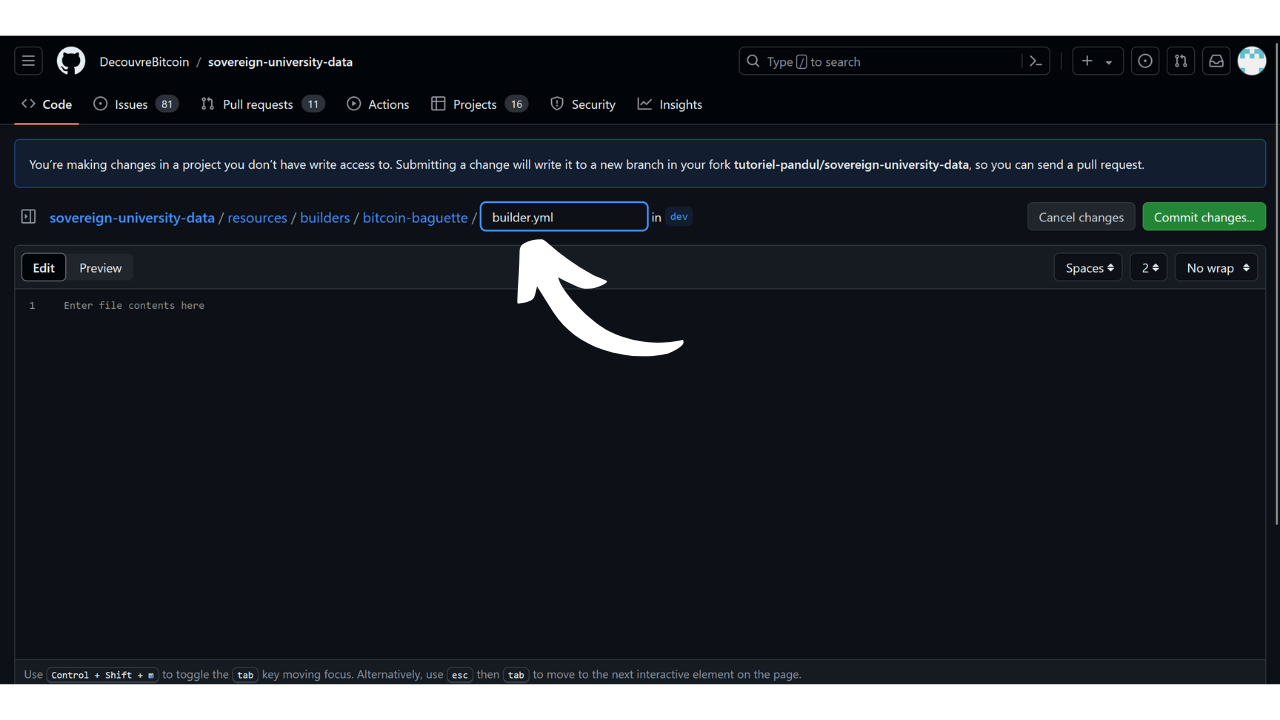The image size is (1280, 720).
Task: Open the Spaces indent mode dropdown
Action: [x=1088, y=268]
